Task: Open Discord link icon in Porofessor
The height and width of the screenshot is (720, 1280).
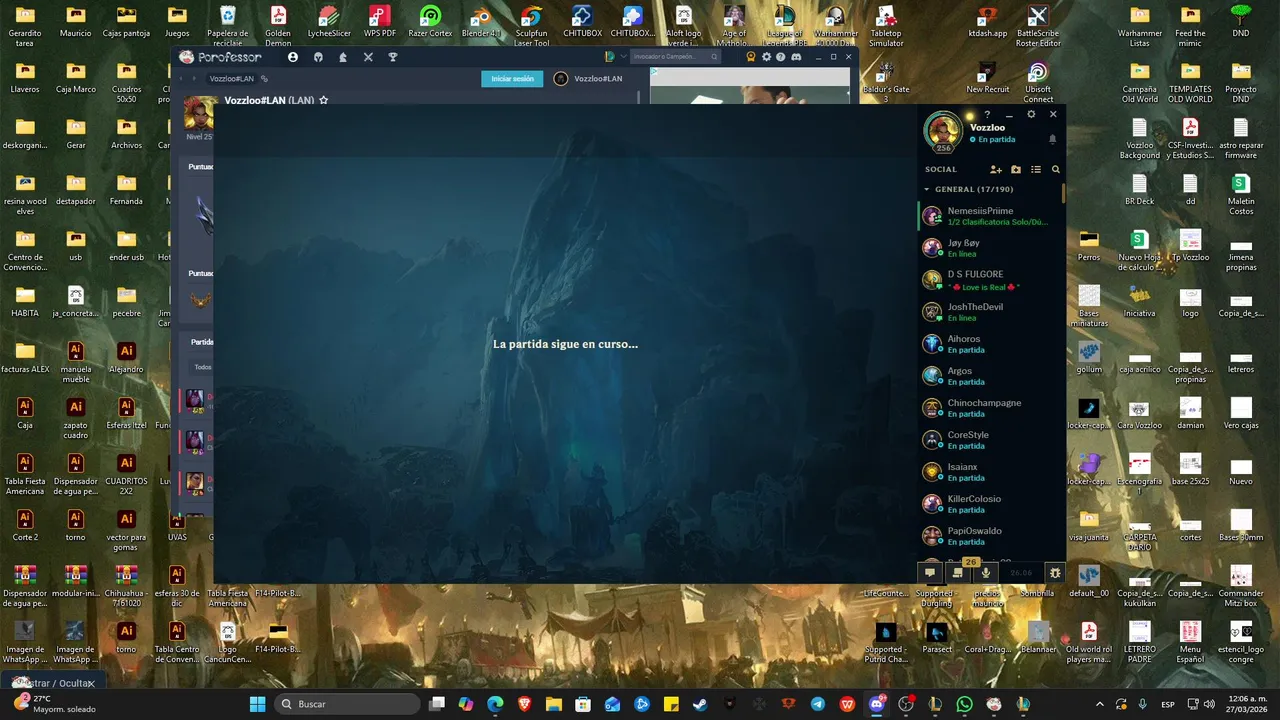Action: coord(796,57)
